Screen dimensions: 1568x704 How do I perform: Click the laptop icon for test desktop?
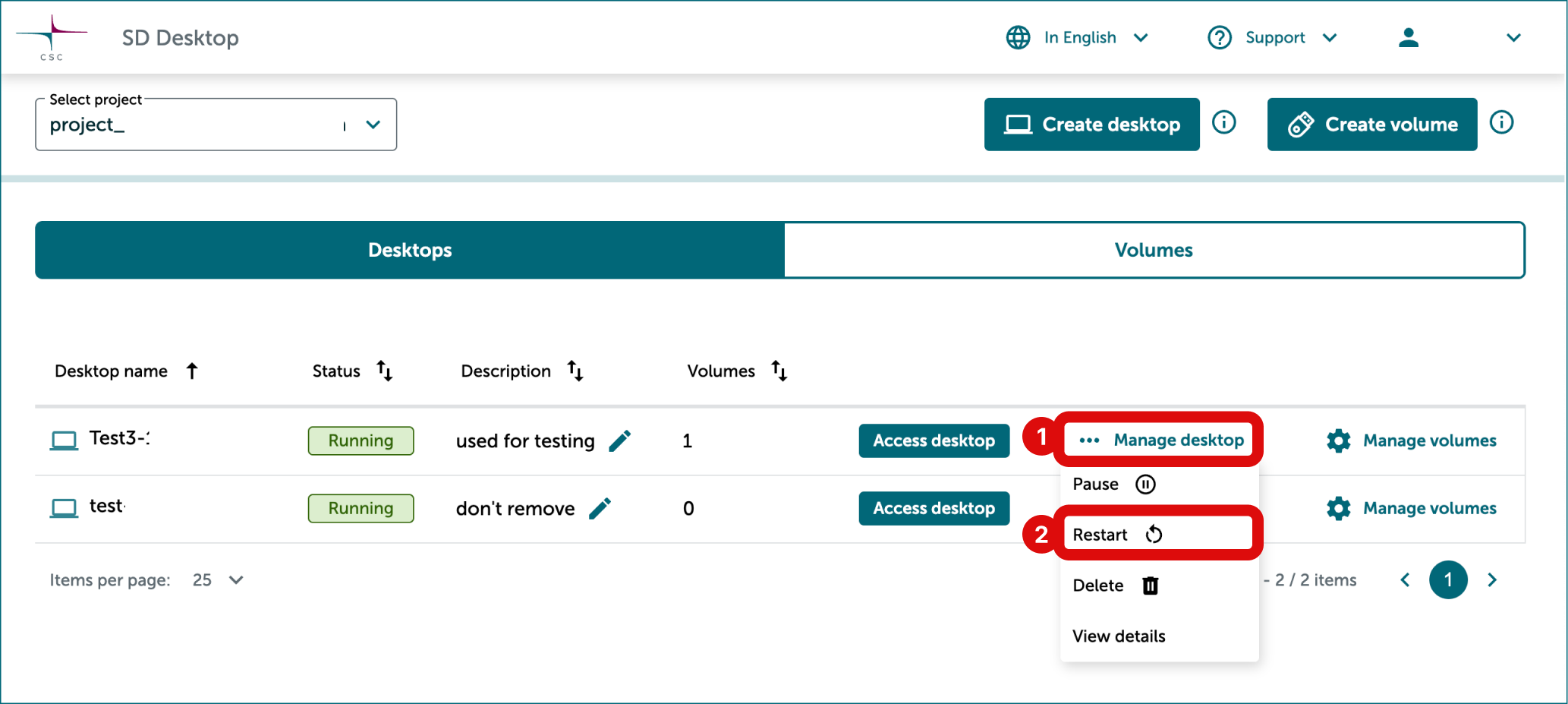tap(64, 508)
